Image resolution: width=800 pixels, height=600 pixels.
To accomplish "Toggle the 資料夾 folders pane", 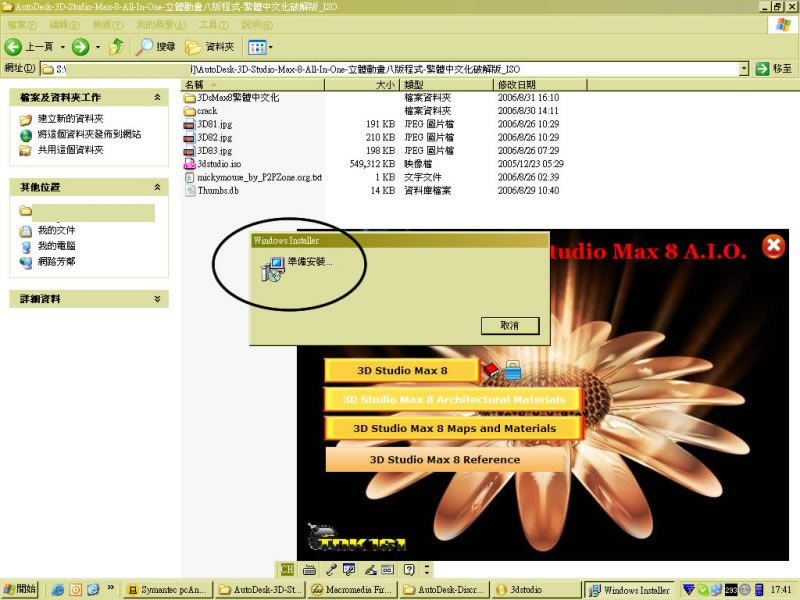I will [x=210, y=47].
